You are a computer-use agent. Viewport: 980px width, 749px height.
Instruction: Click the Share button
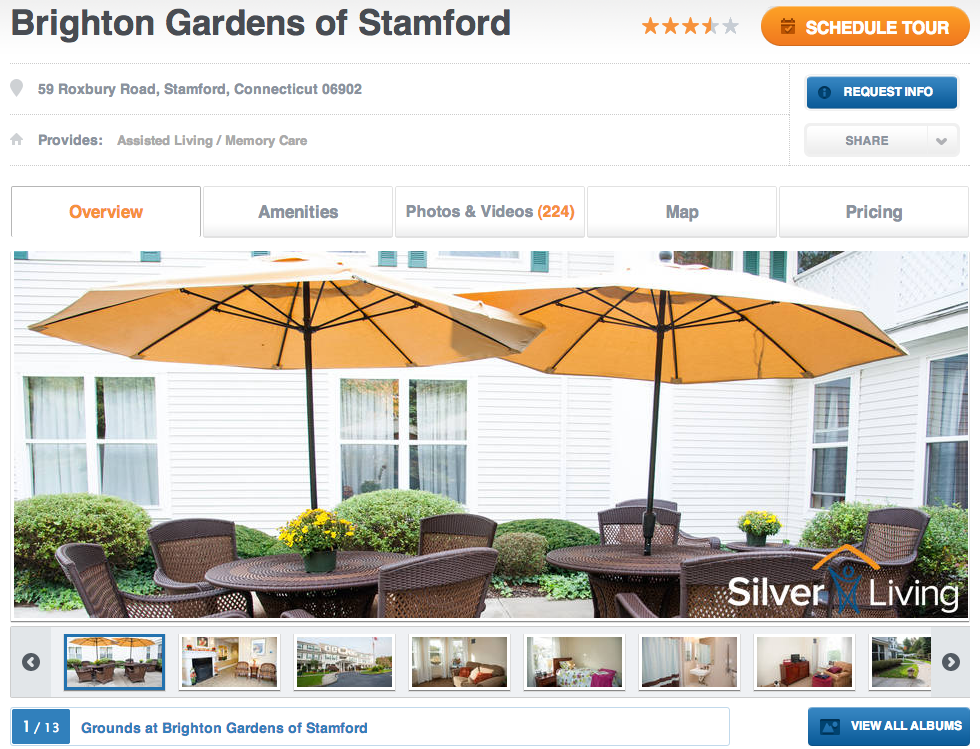[866, 141]
